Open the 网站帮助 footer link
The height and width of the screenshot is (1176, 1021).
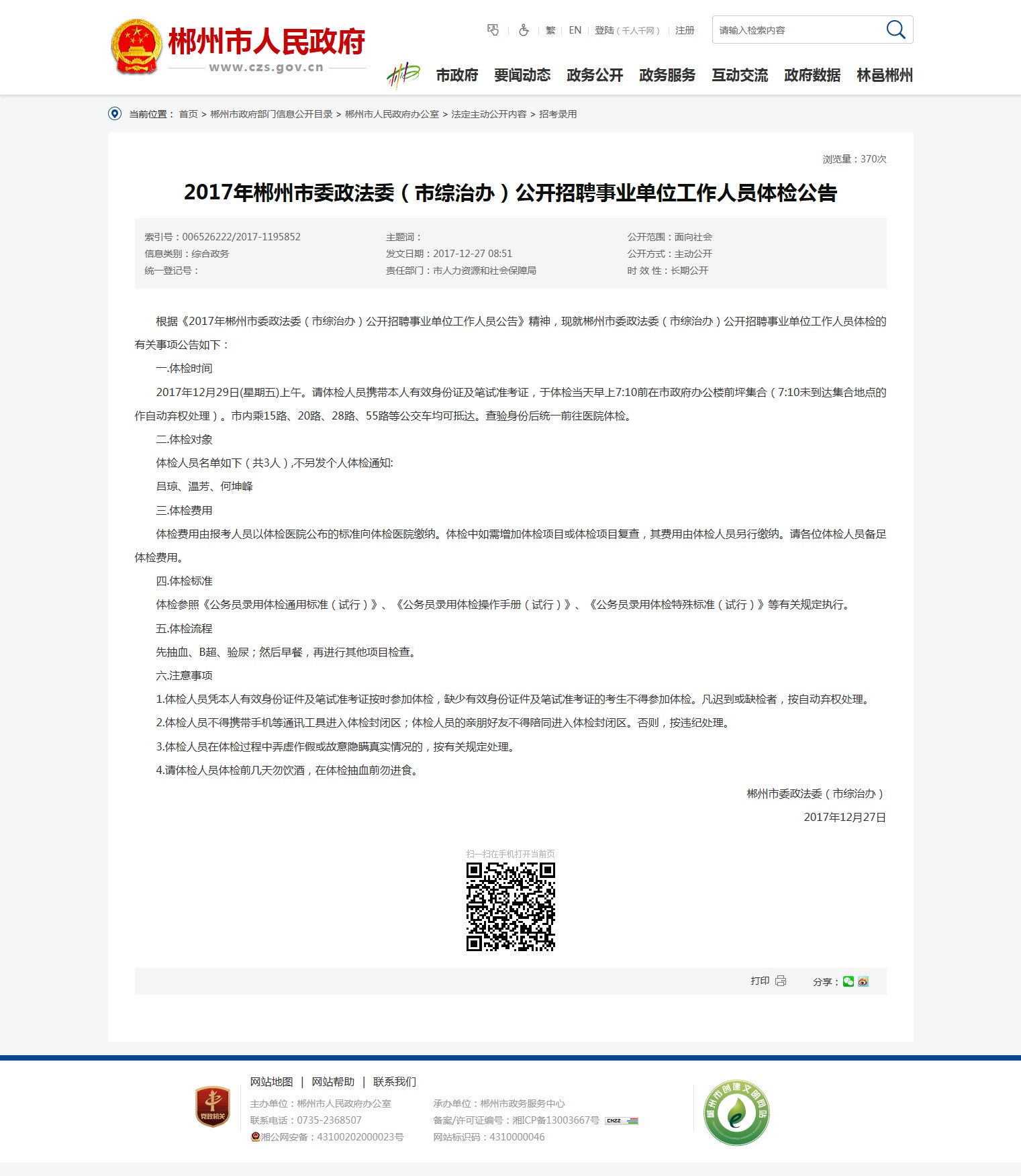tap(333, 1081)
